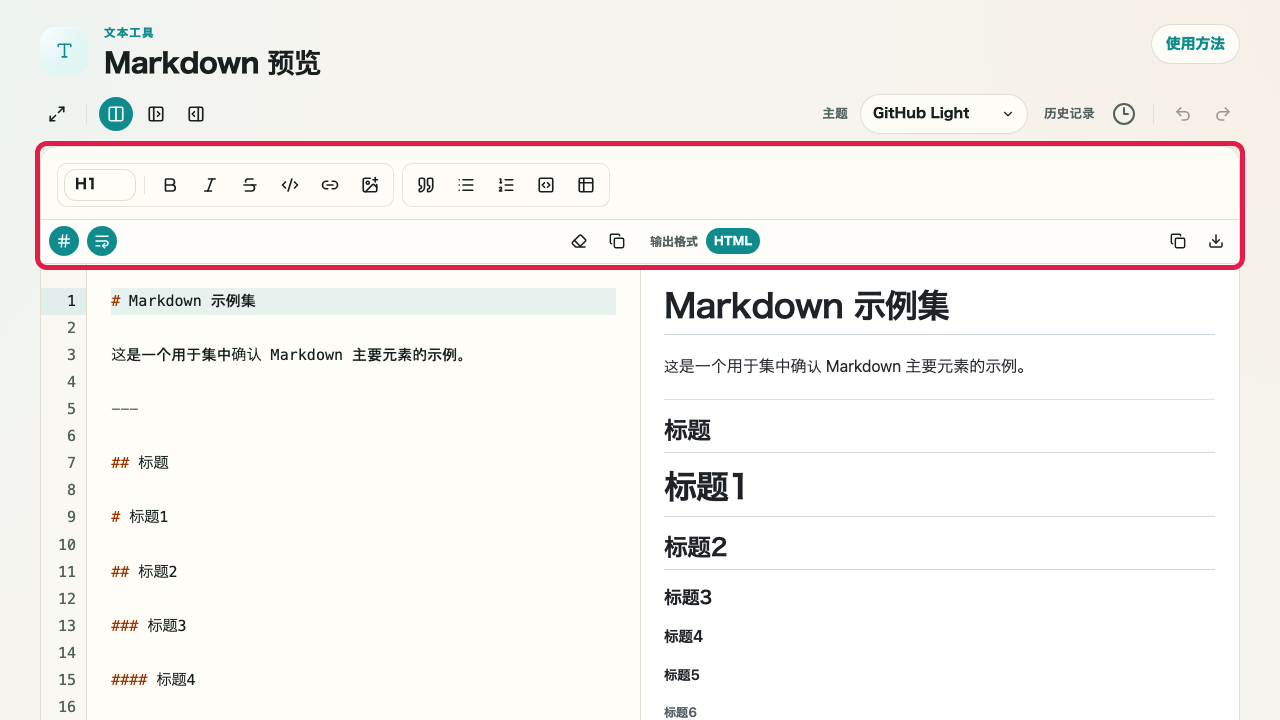
Task: Apply italic formatting
Action: point(210,185)
